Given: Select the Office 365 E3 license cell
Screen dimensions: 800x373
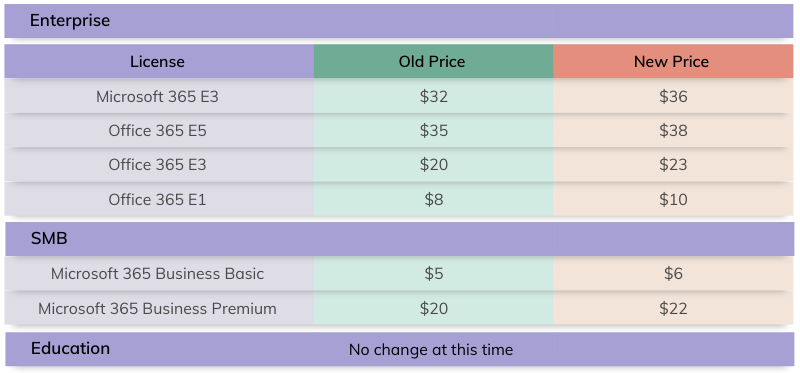Looking at the screenshot, I should coord(159,165).
